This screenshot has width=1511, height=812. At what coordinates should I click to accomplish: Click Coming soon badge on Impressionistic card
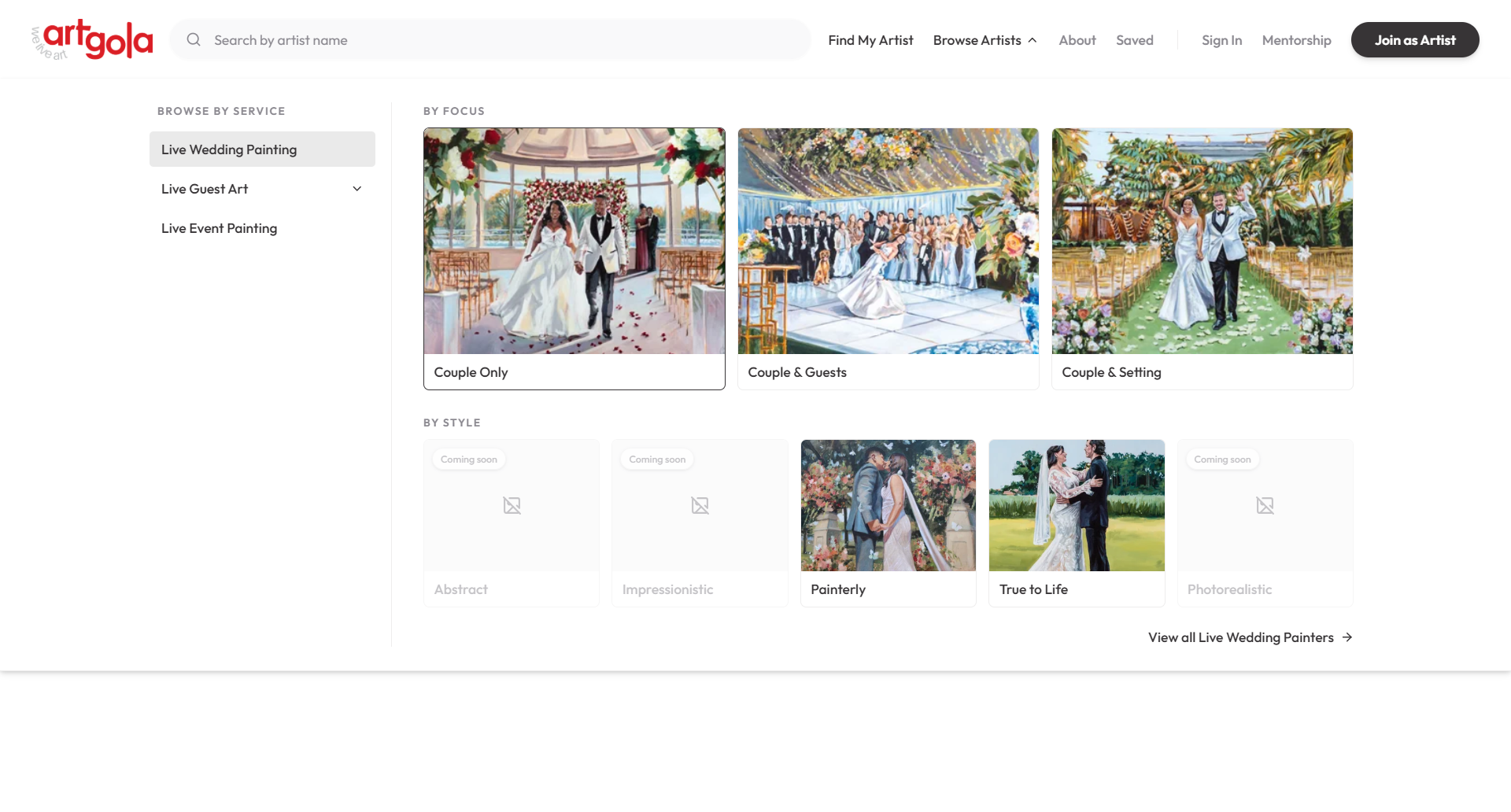(x=657, y=460)
